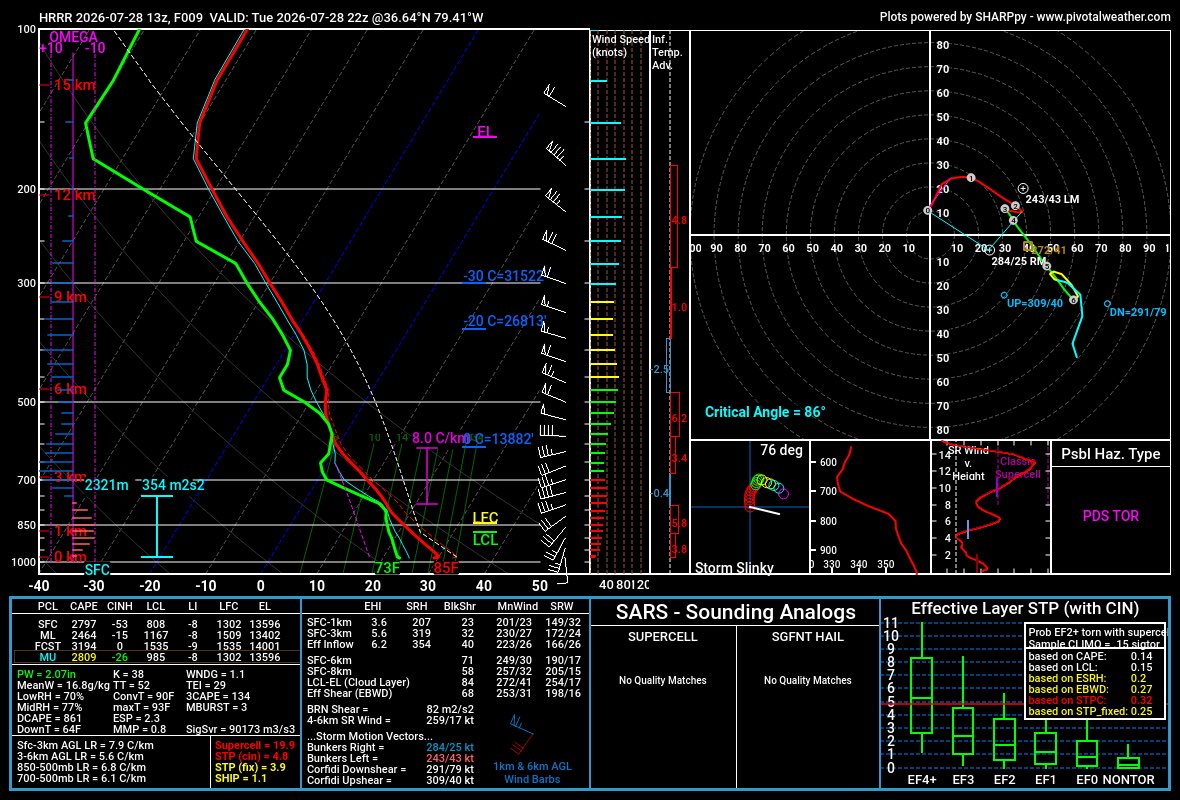Click the Corfidi Downshear = row

point(391,769)
